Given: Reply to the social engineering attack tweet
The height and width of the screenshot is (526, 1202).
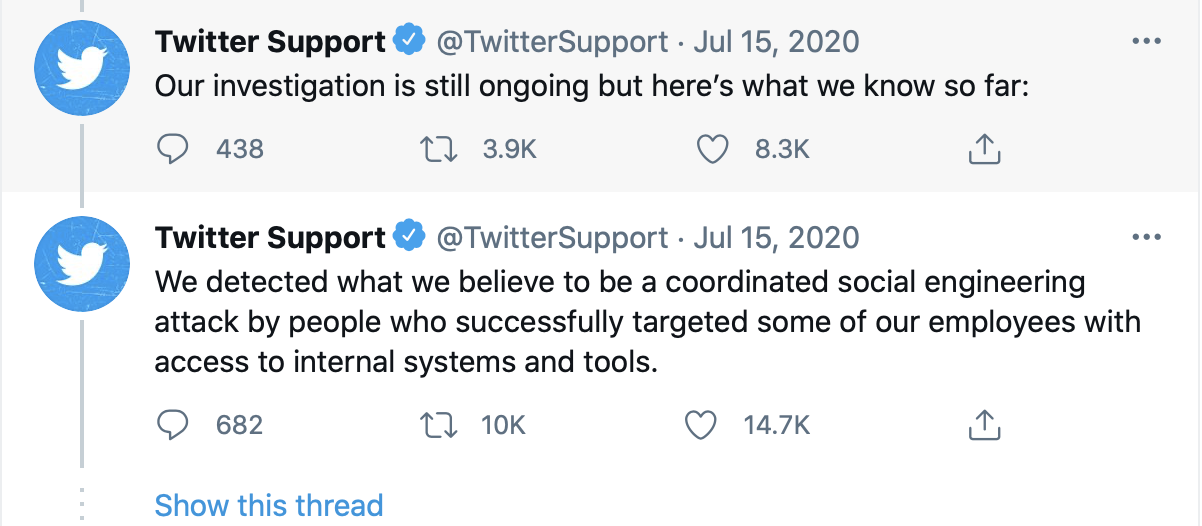Looking at the screenshot, I should tap(174, 425).
